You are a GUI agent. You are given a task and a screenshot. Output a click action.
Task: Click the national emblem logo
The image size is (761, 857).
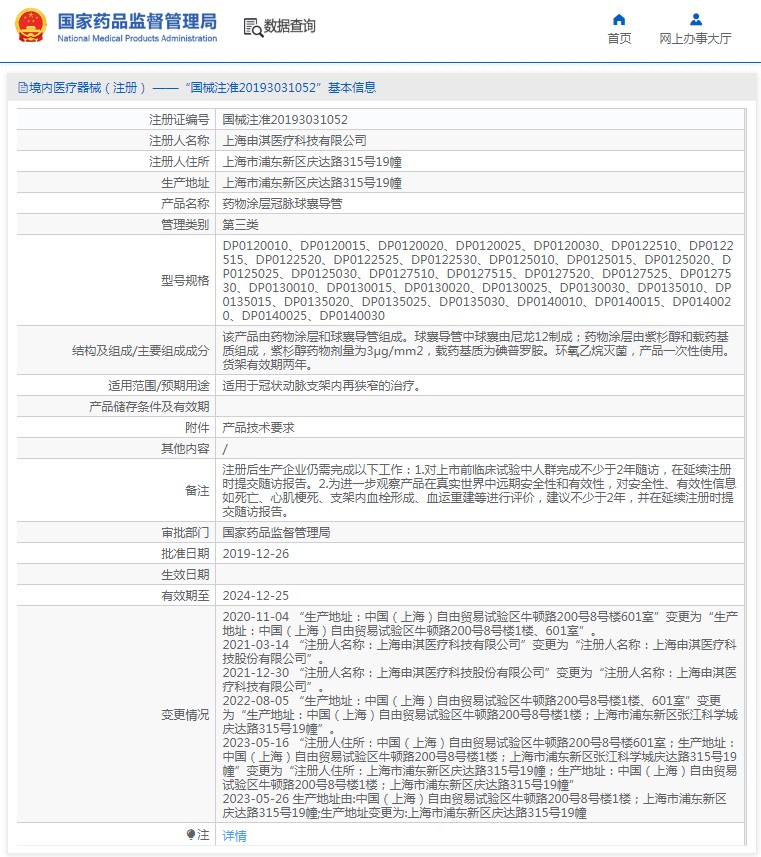tap(31, 25)
